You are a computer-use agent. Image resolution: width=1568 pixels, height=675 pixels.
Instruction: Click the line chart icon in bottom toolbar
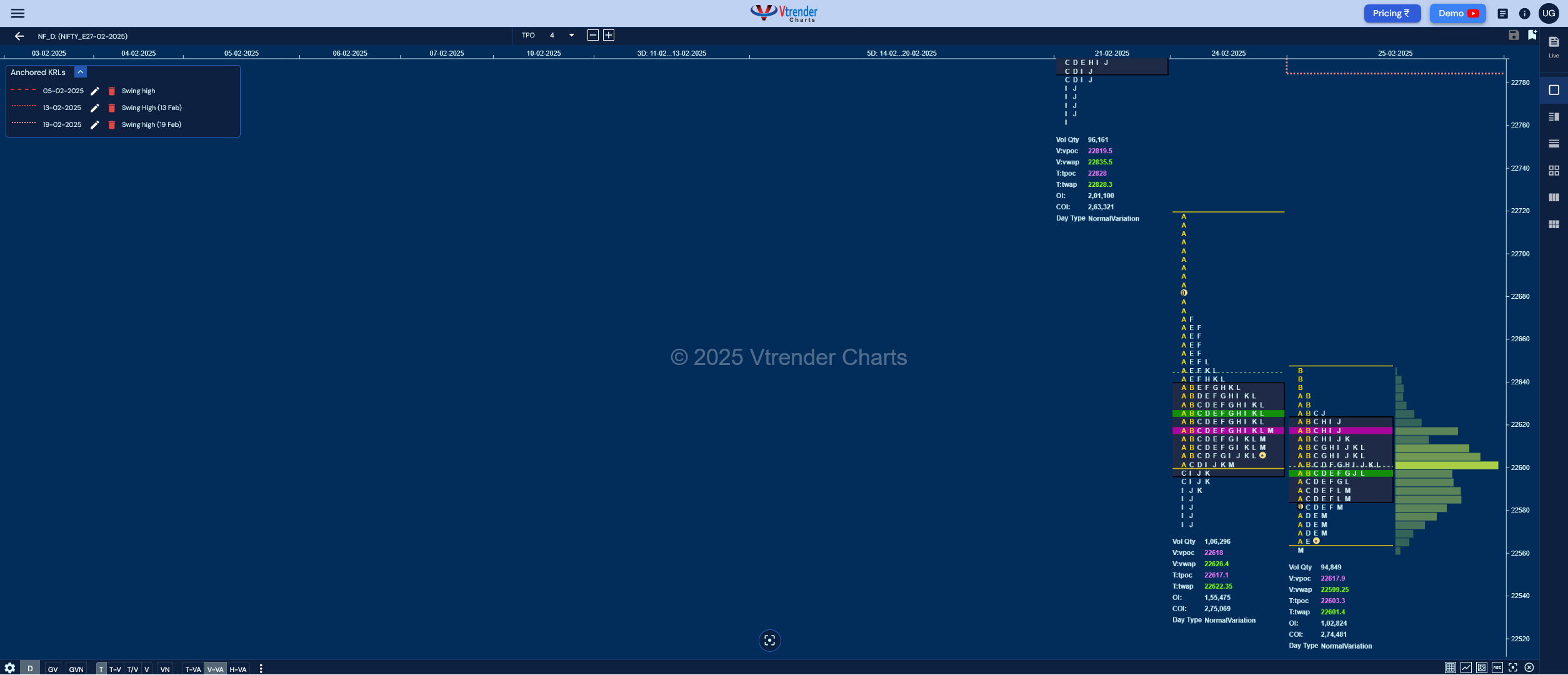coord(1466,667)
